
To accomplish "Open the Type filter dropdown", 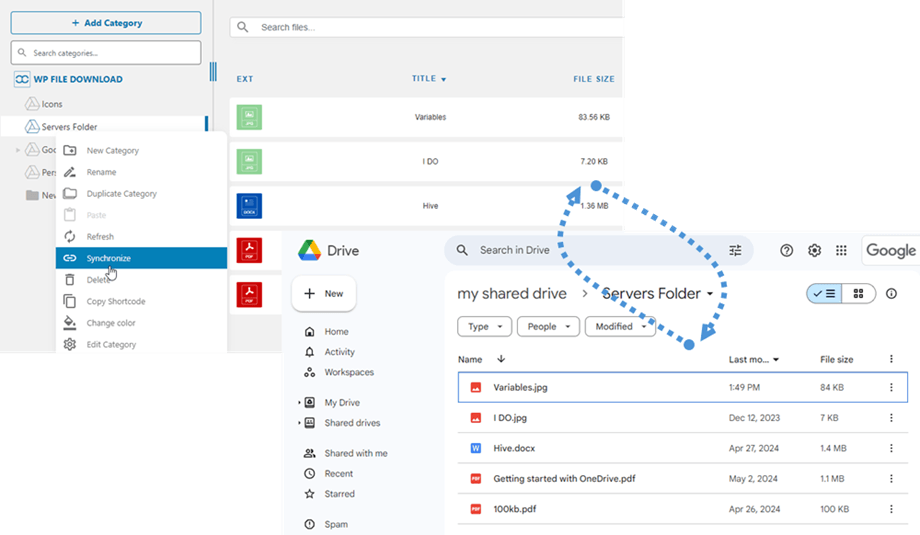I will [x=484, y=327].
